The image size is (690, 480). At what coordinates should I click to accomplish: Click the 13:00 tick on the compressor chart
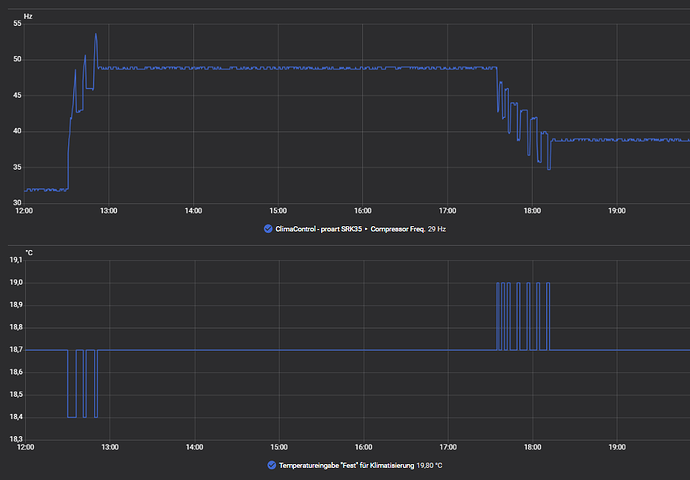point(109,211)
